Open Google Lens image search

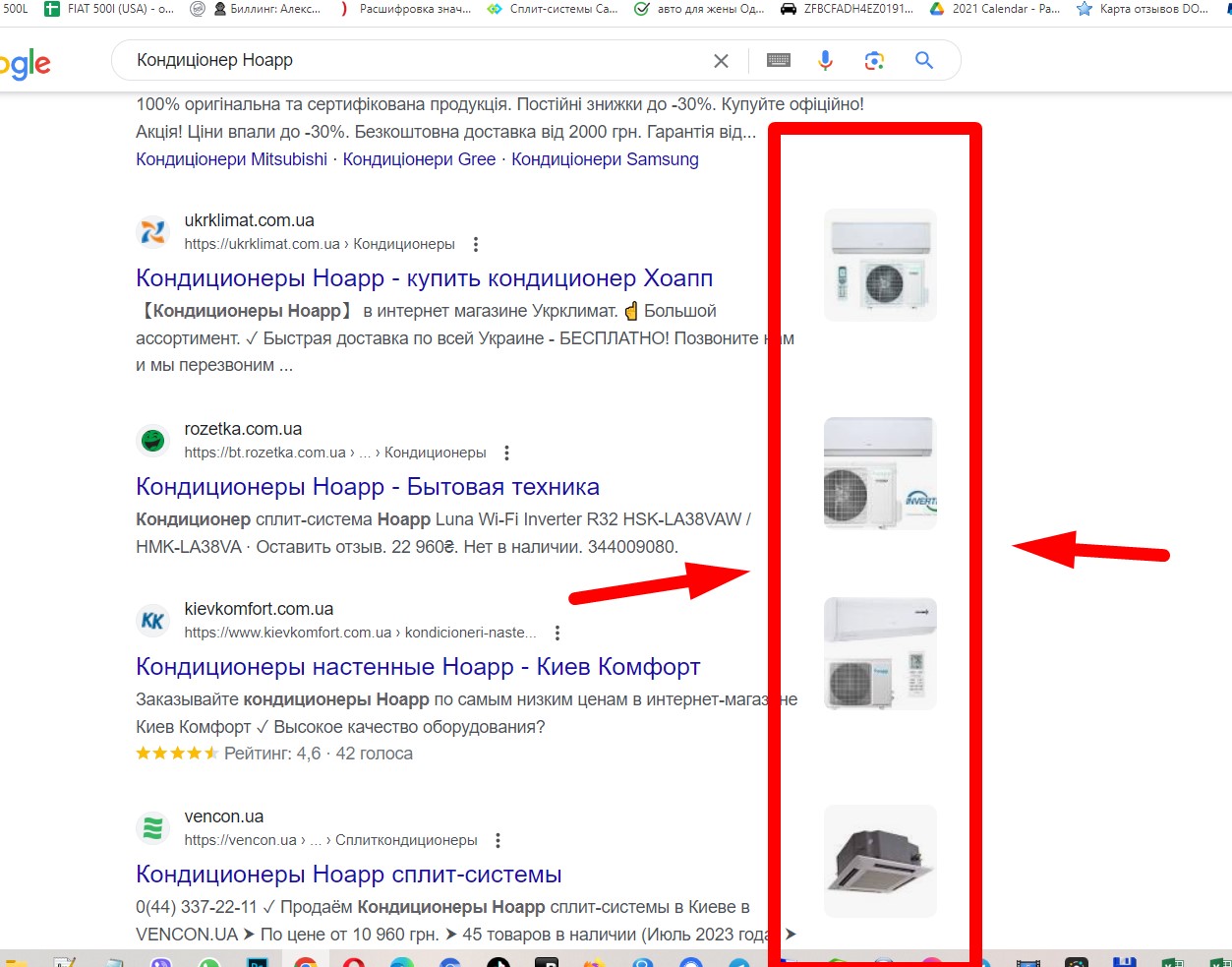click(874, 61)
